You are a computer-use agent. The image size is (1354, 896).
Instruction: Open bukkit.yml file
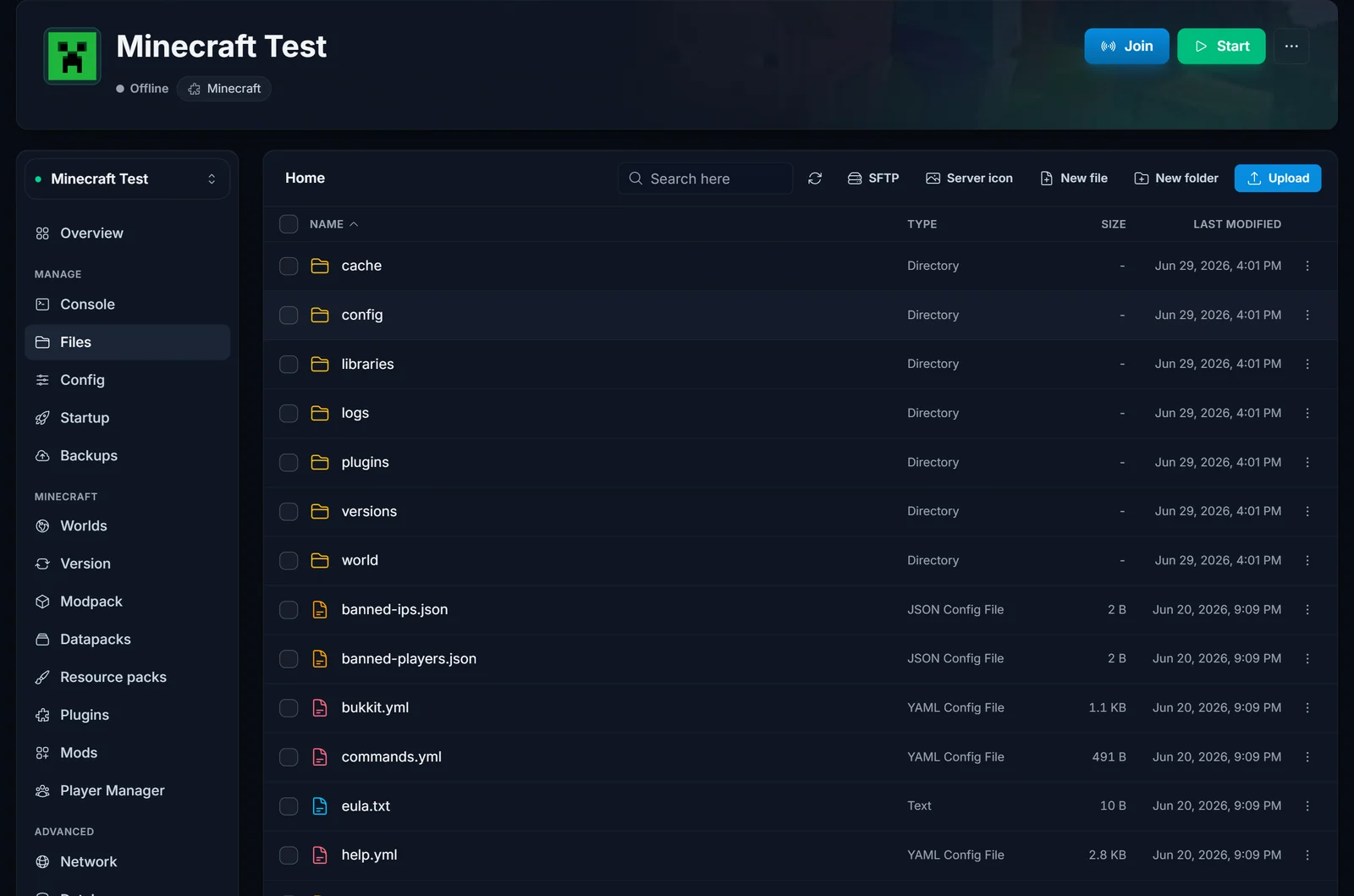point(375,707)
